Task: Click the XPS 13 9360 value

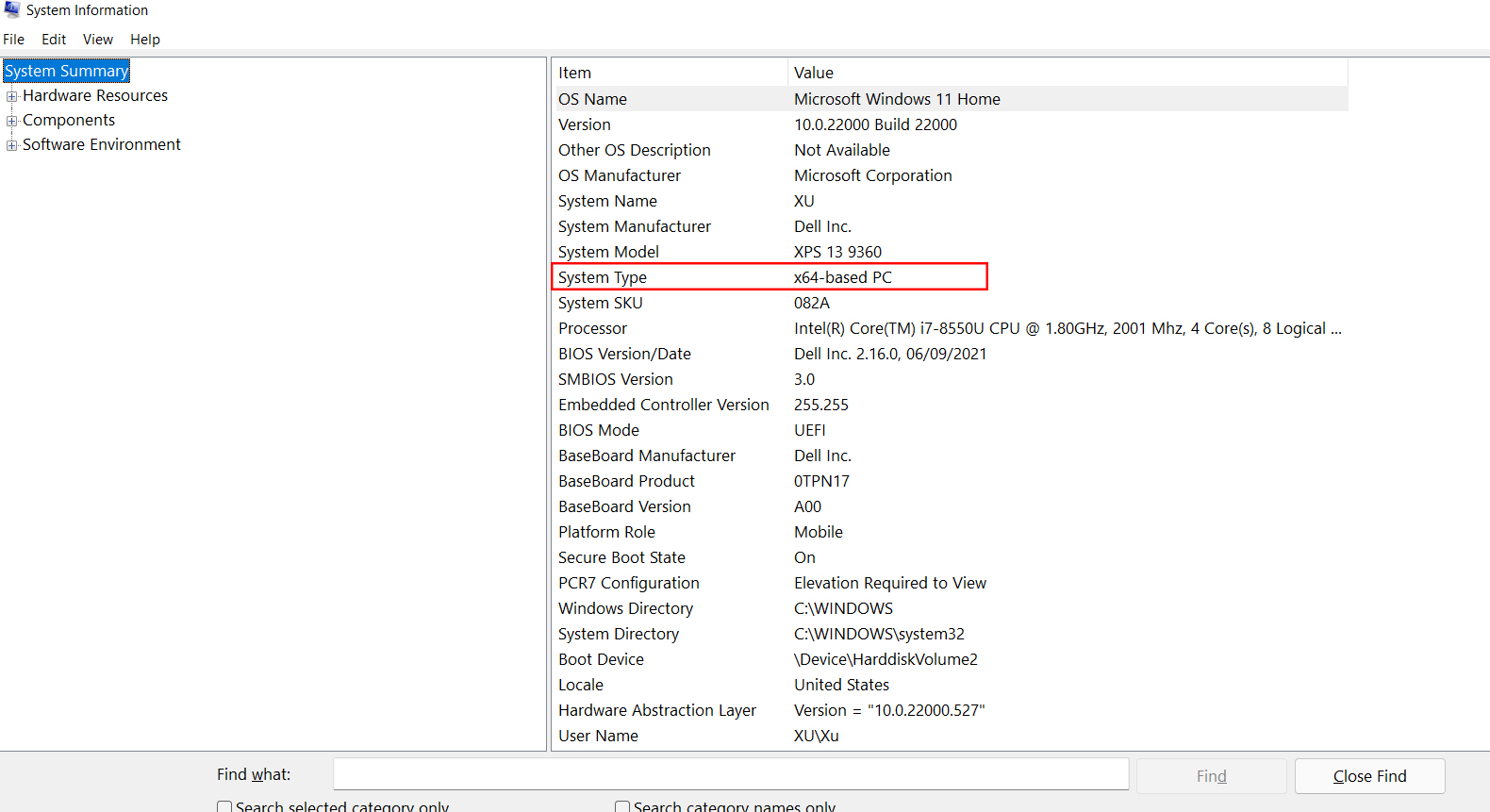Action: point(837,252)
